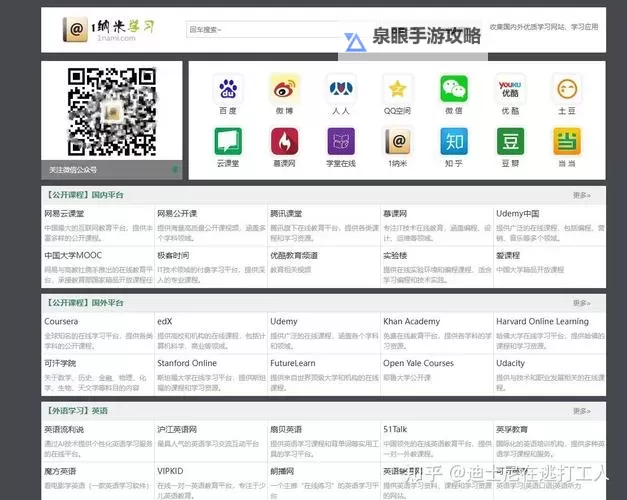The width and height of the screenshot is (627, 500).
Task: Open the 中国大学MOOC link
Action: pyautogui.click(x=73, y=255)
